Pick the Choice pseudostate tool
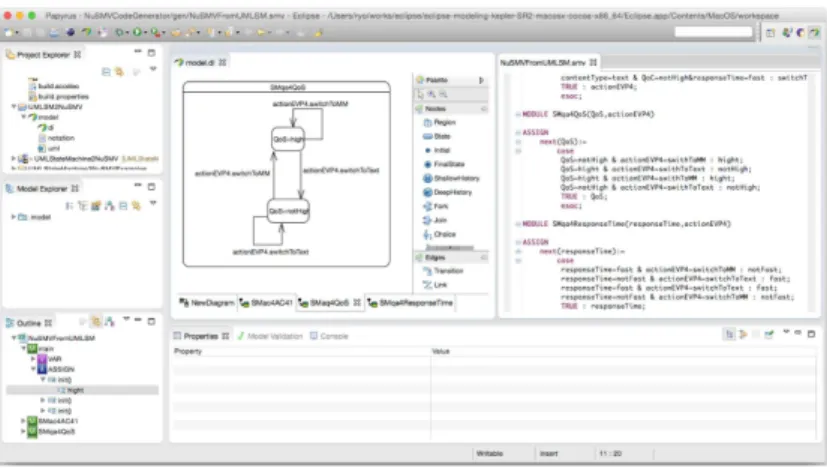Image resolution: width=827 pixels, height=471 pixels. (439, 234)
